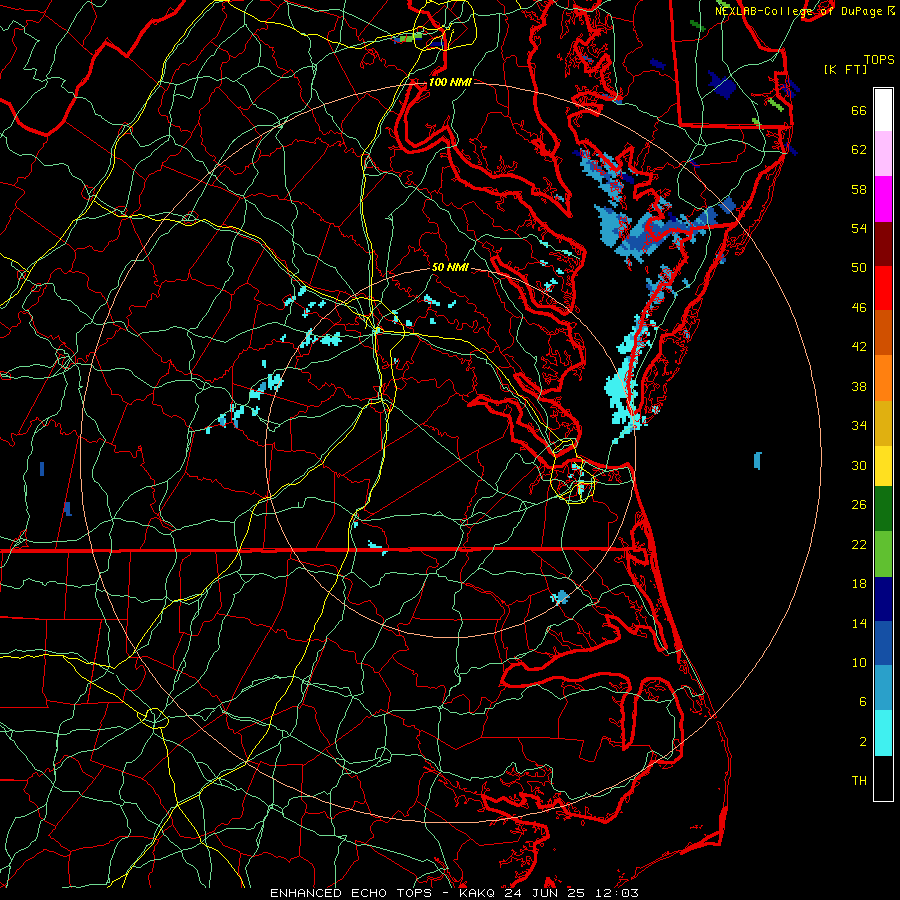Click the '26' legend value
The width and height of the screenshot is (900, 900).
859,505
